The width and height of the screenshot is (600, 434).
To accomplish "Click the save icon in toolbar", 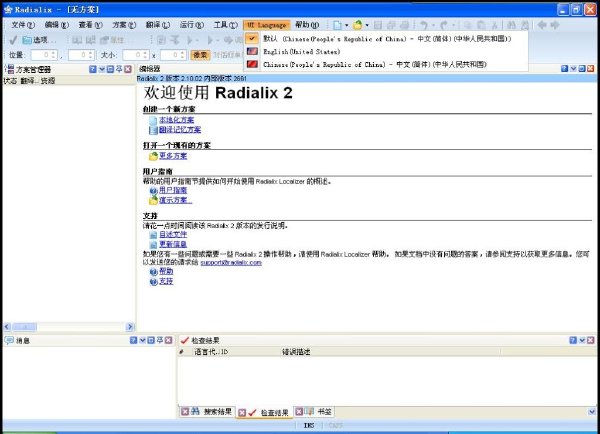I will coord(378,25).
